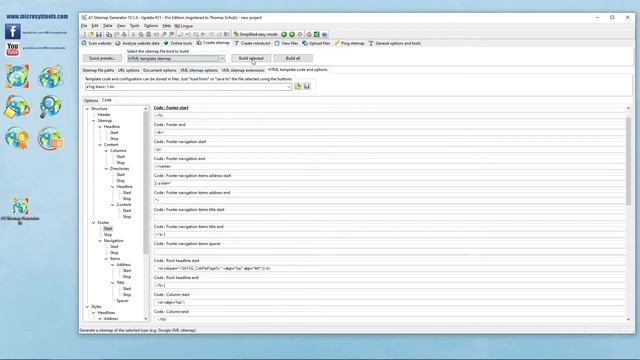Switch to Upload files tab
This screenshot has height=360, width=640.
coord(316,43)
